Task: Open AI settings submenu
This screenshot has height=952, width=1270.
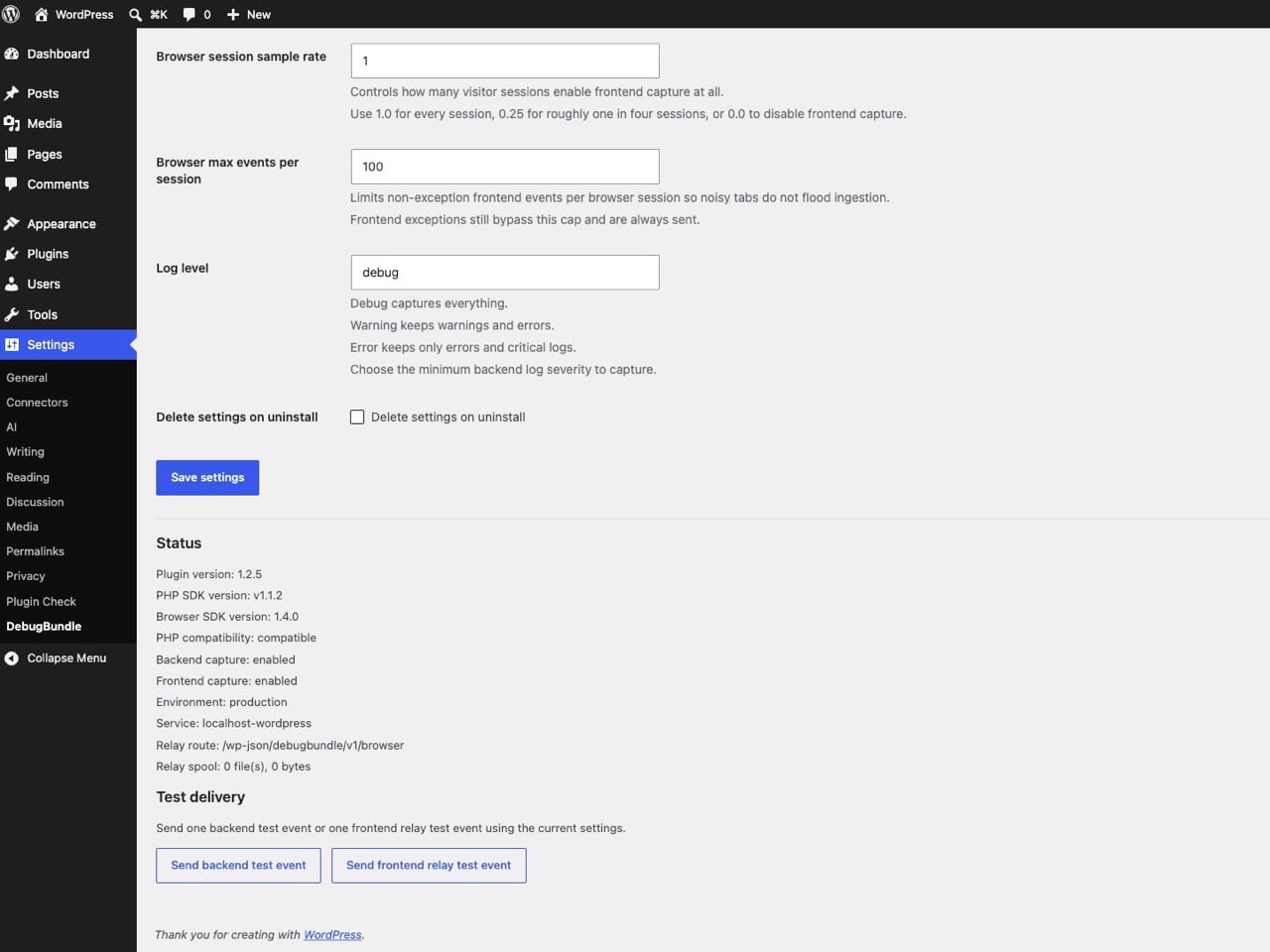Action: (x=11, y=427)
